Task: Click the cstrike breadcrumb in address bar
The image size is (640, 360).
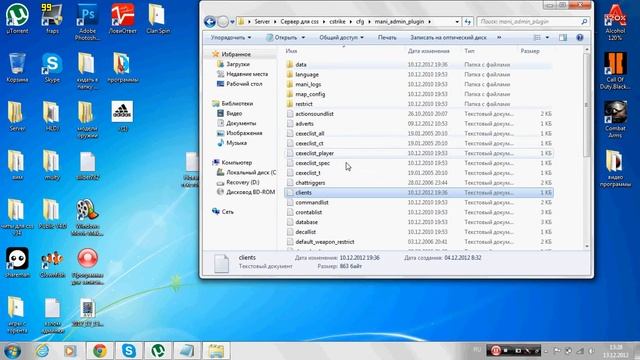Action: 338,22
